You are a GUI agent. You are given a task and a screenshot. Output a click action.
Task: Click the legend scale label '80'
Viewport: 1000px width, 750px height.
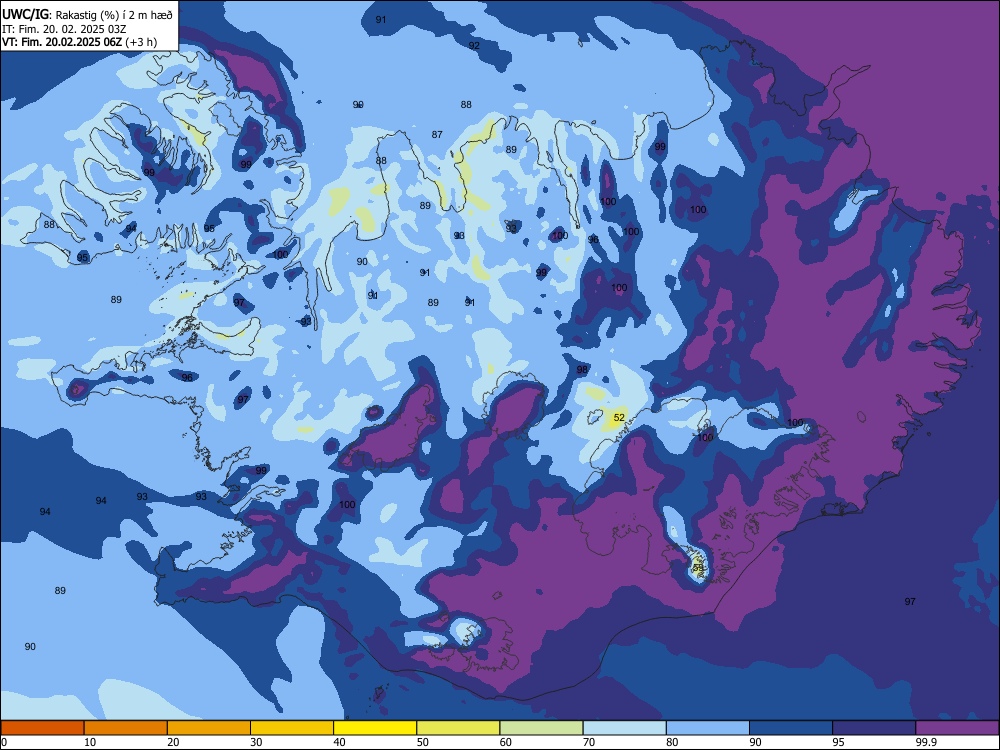tap(672, 742)
